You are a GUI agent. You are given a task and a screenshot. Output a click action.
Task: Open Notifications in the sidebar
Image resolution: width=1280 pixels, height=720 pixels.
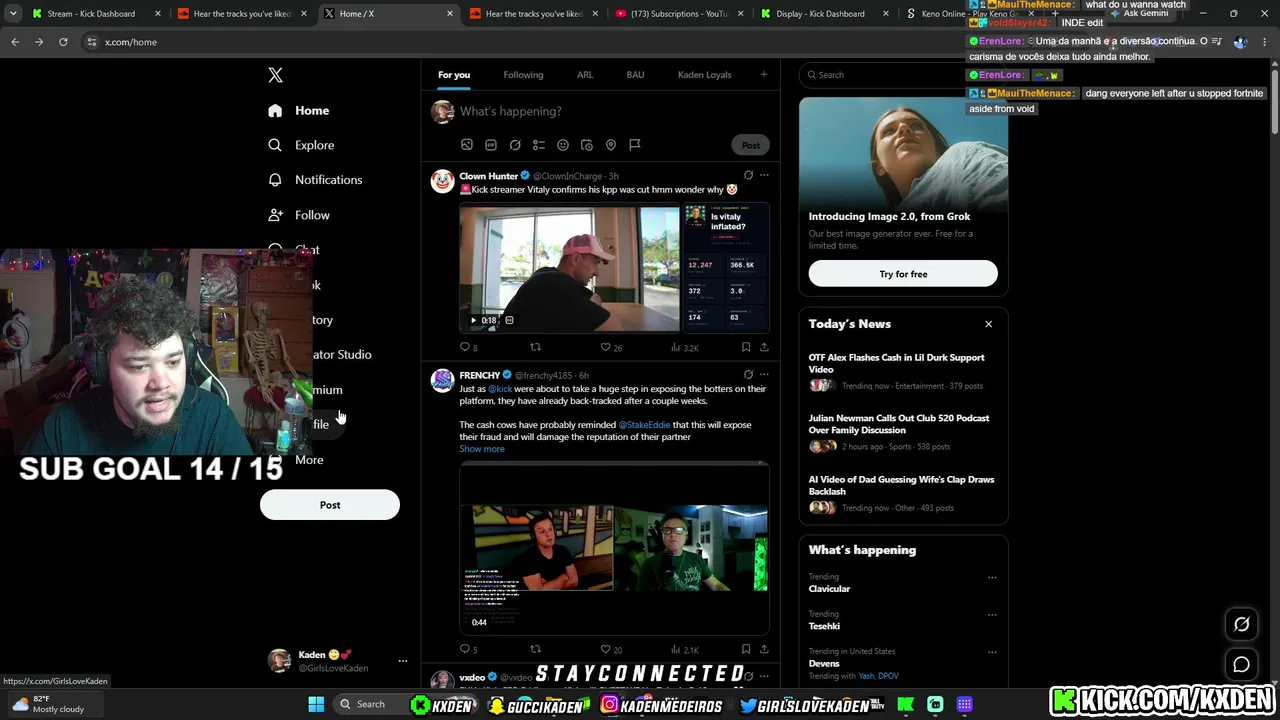(315, 180)
